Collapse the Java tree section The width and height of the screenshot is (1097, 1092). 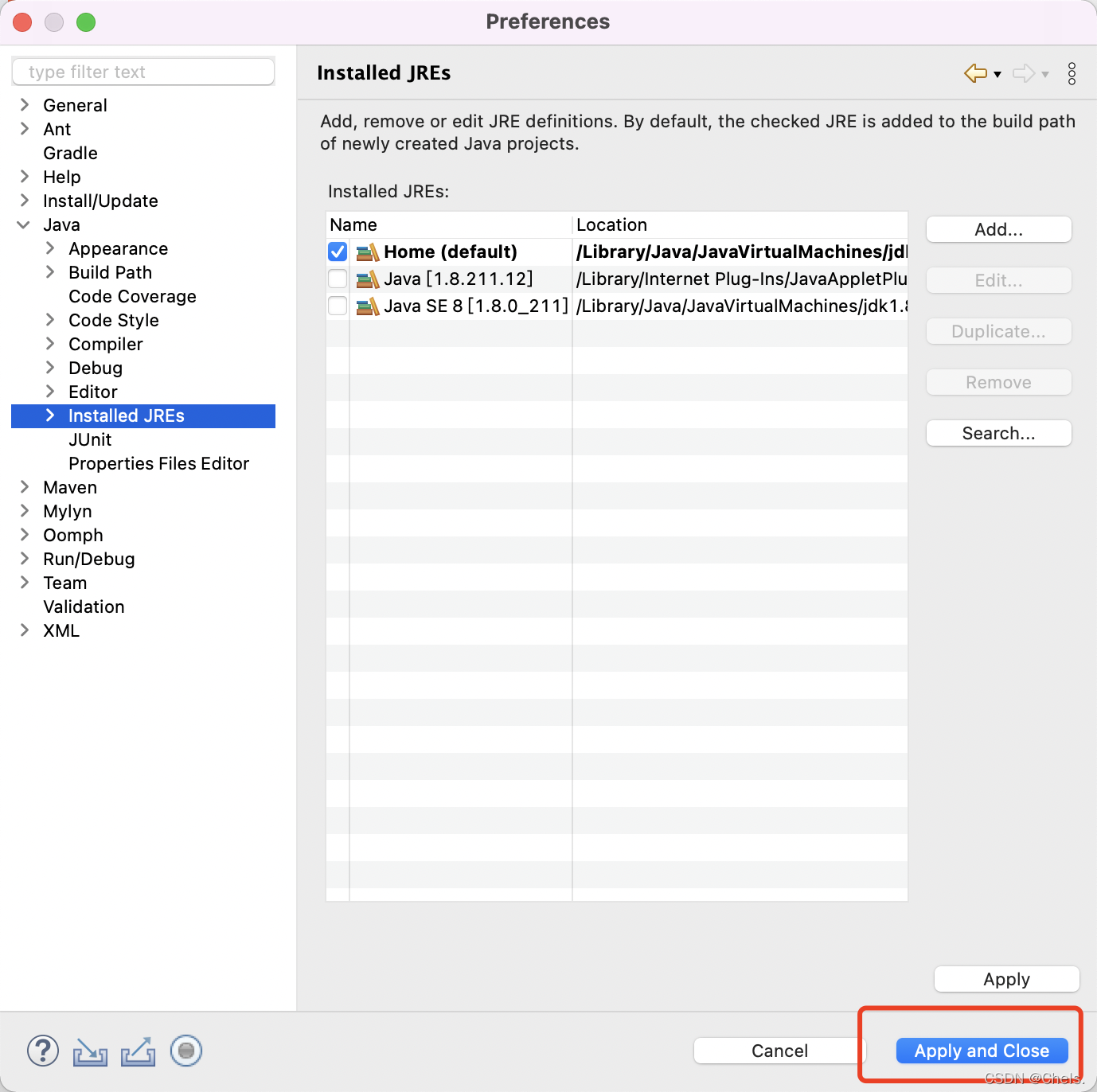(22, 224)
